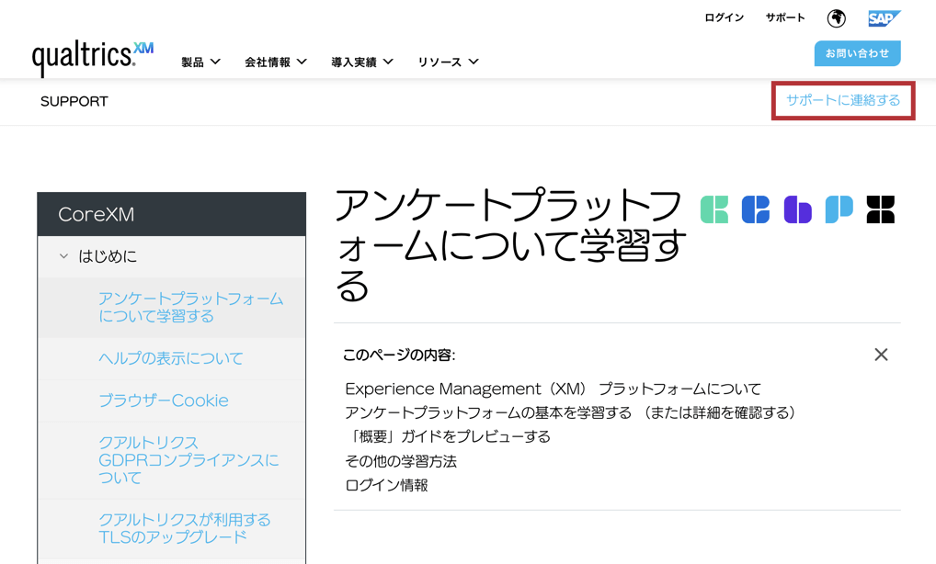The width and height of the screenshot is (936, 564).
Task: Jump to その他の学習方法 section
Action: (x=401, y=461)
